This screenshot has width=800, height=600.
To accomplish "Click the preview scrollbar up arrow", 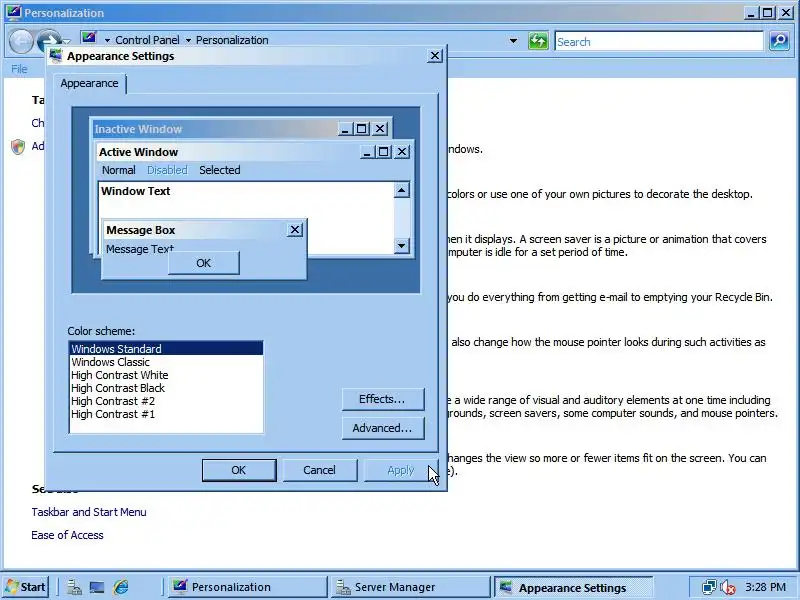I will (402, 190).
